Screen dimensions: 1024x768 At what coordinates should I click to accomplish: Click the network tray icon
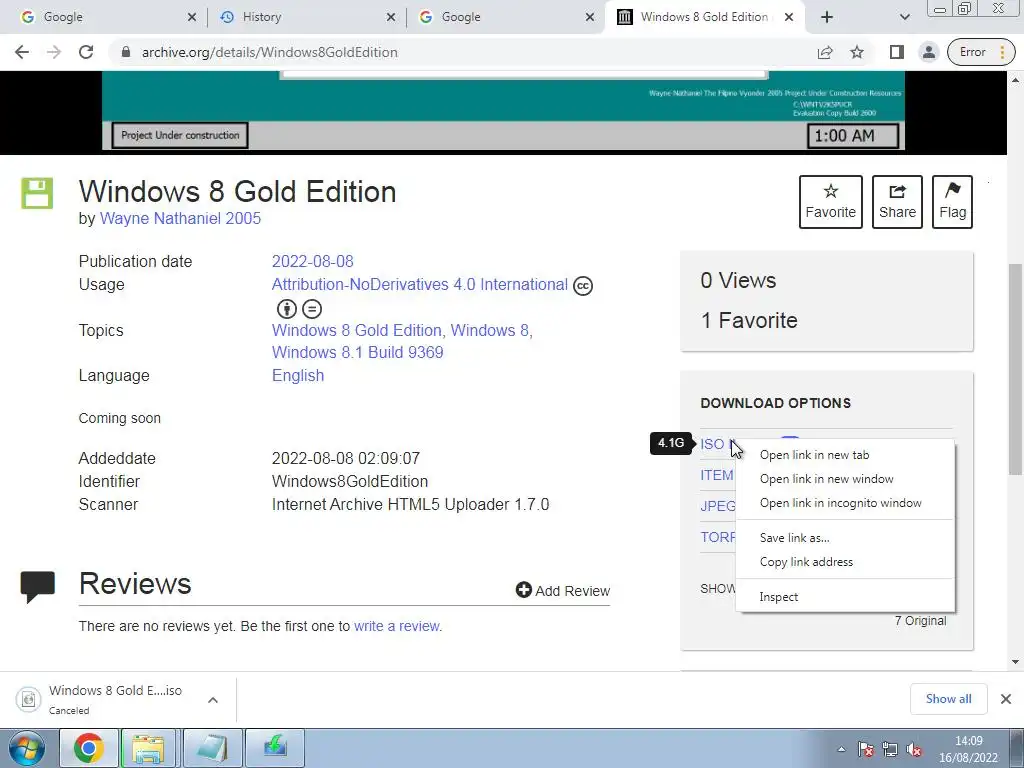[889, 749]
